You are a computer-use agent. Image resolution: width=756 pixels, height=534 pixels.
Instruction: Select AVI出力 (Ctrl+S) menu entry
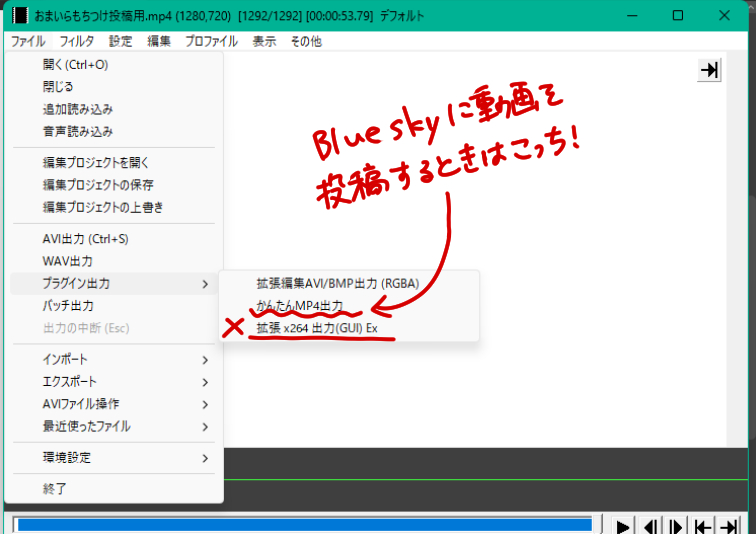pyautogui.click(x=85, y=239)
